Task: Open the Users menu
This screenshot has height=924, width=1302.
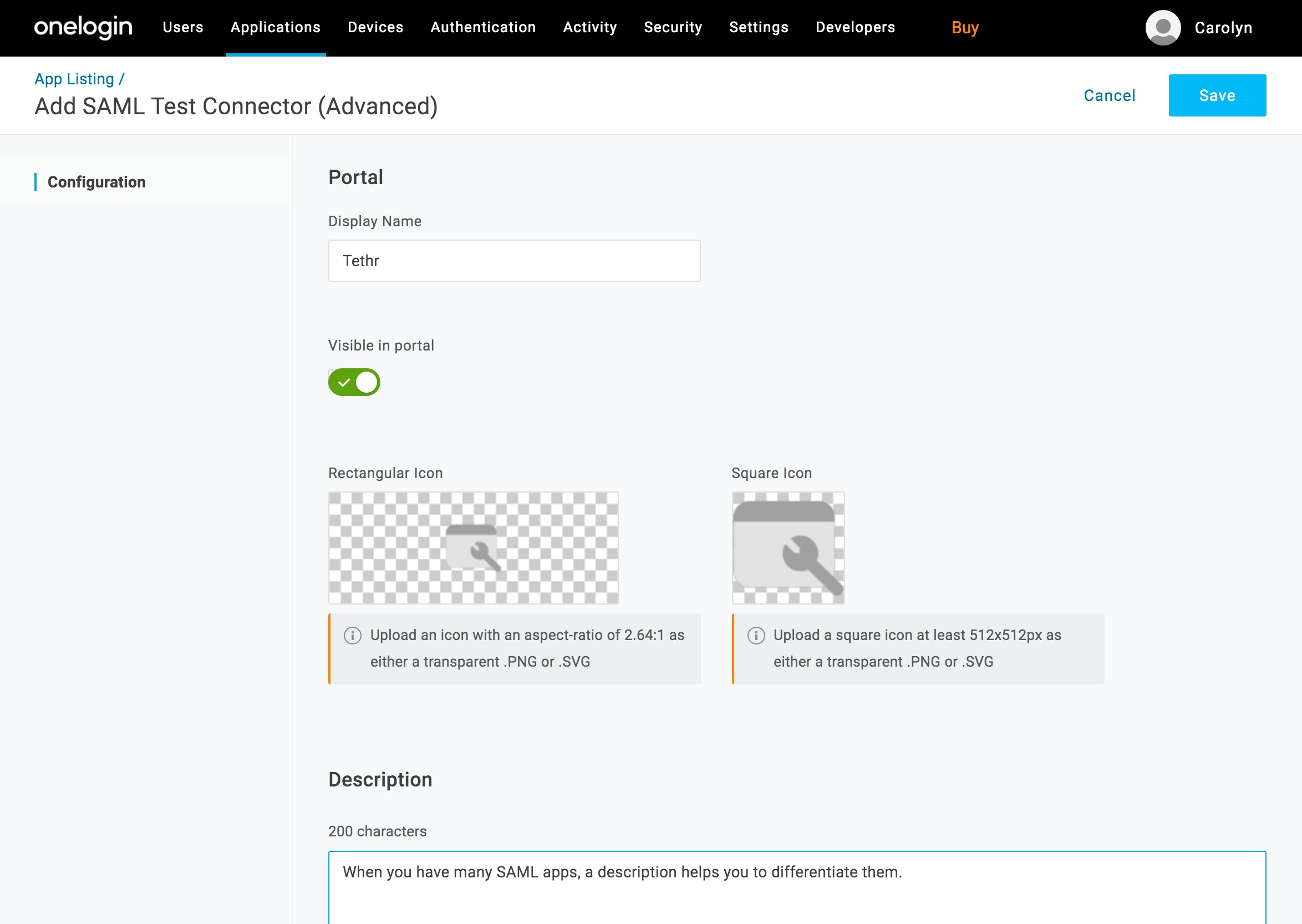Action: point(182,27)
